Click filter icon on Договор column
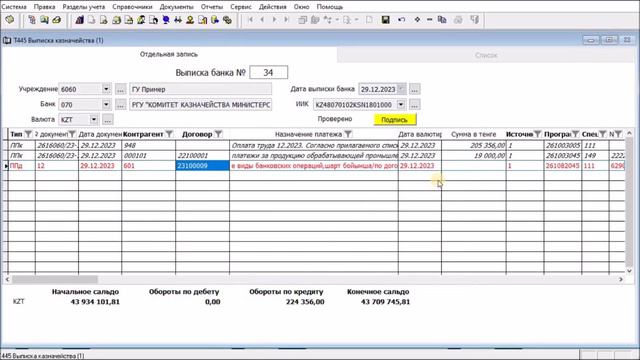This screenshot has height=360, width=640. point(218,134)
